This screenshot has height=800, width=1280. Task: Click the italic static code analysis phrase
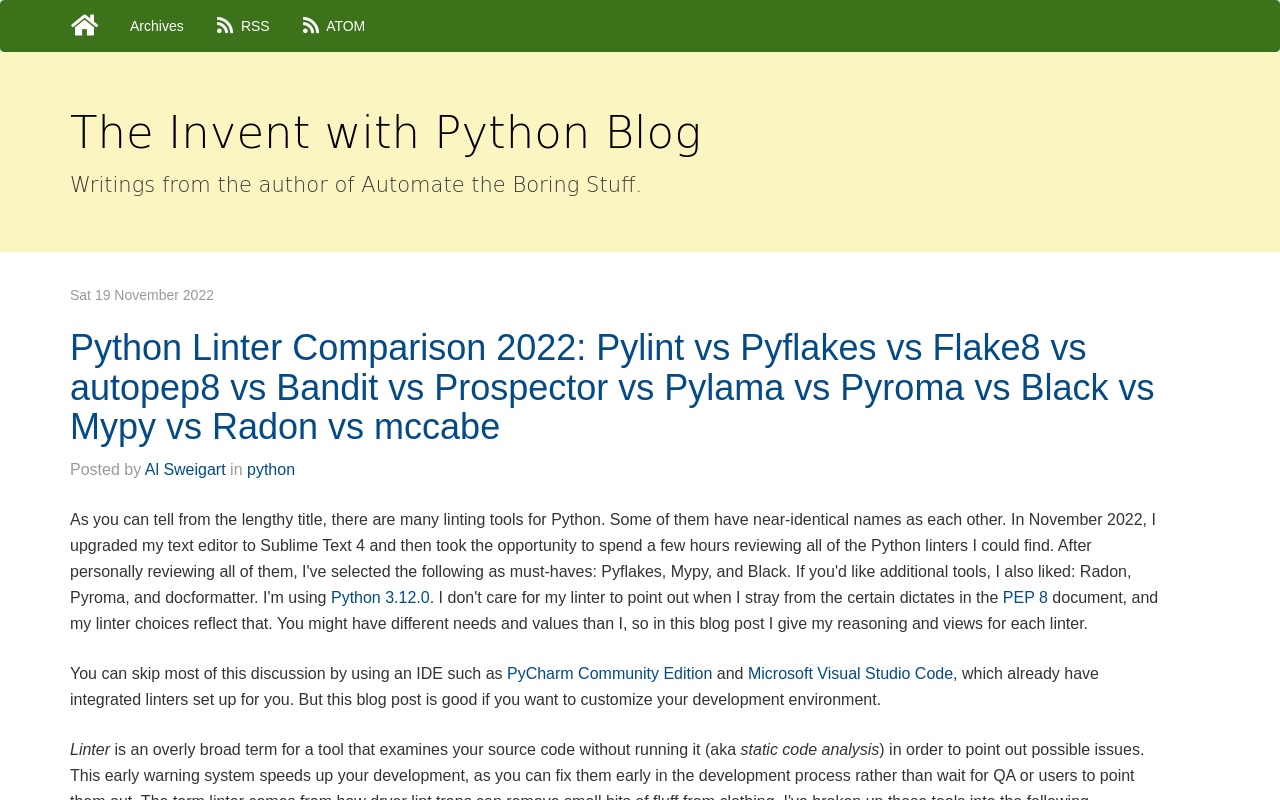[x=810, y=750]
